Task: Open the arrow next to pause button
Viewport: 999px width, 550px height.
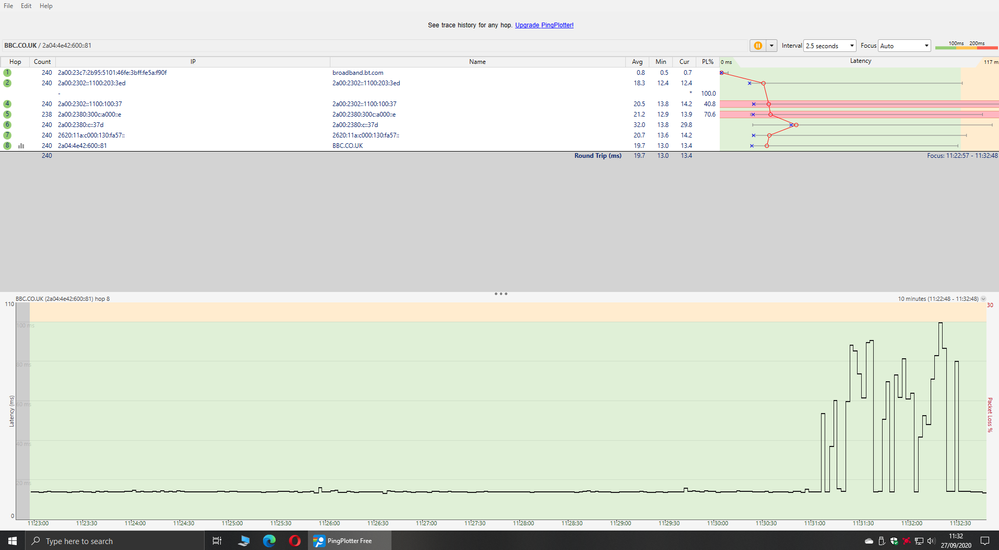Action: pos(771,46)
